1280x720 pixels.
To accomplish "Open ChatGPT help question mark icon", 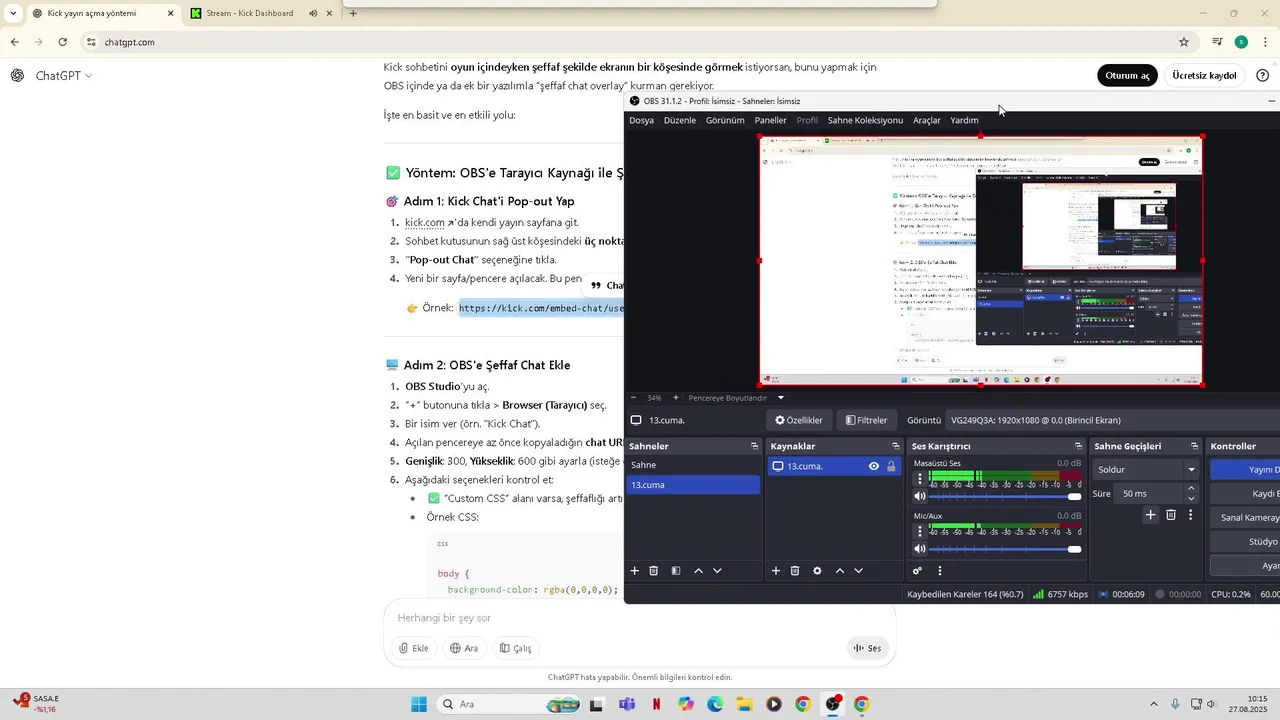I will [1263, 75].
